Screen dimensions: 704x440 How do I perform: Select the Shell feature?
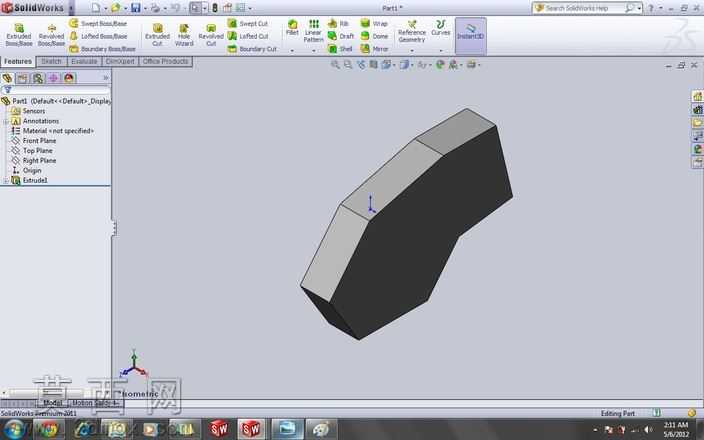coord(340,48)
